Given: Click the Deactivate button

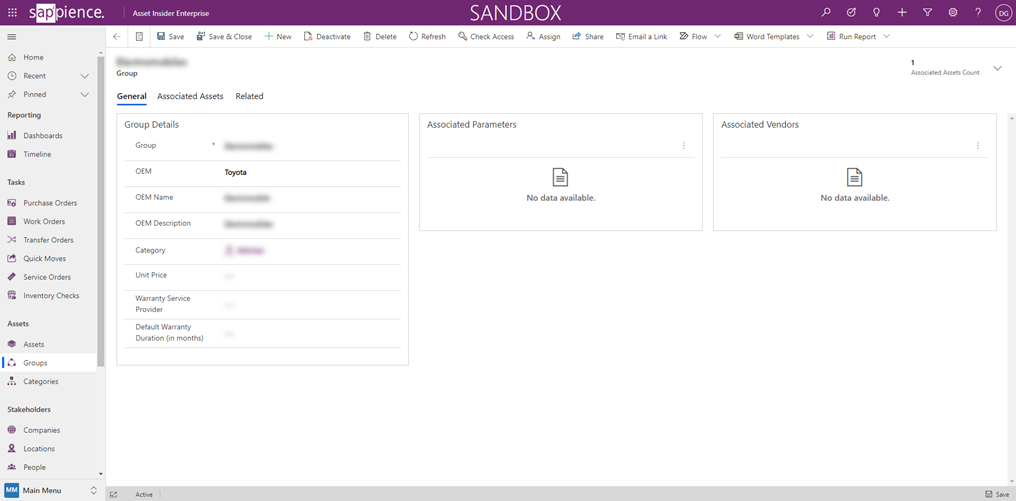Looking at the screenshot, I should (326, 37).
